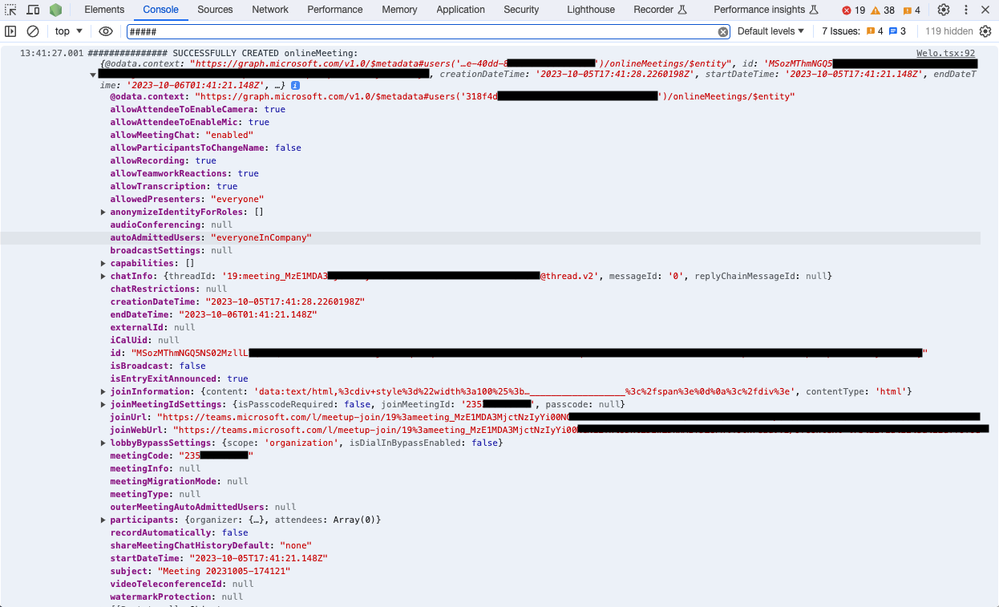Click the subject "Meeting 20231005-174121" value
The height and width of the screenshot is (607, 999).
[224, 571]
